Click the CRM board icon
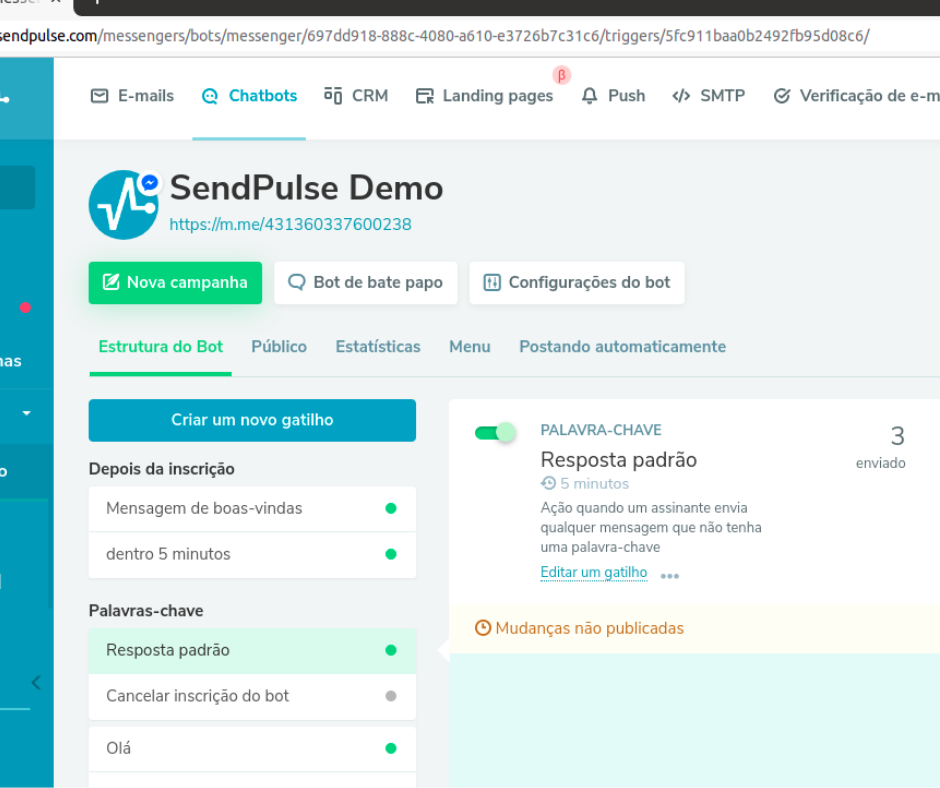 [x=333, y=95]
